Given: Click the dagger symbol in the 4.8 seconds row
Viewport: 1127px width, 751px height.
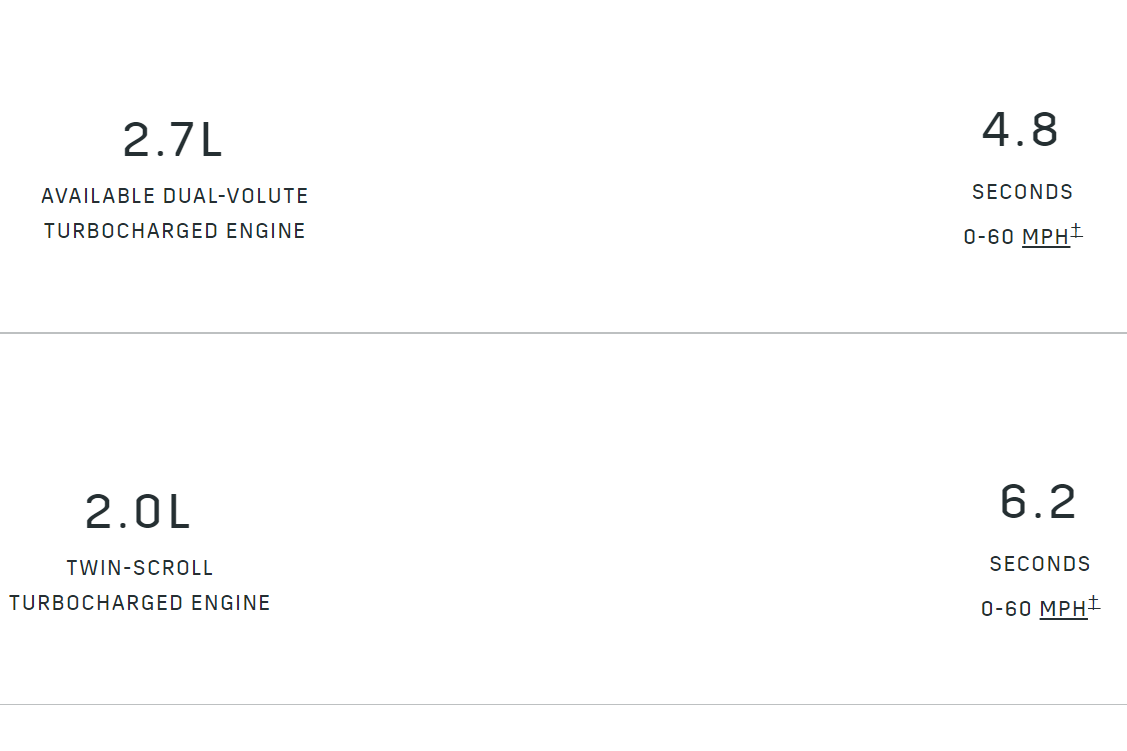Looking at the screenshot, I should coord(1077,232).
